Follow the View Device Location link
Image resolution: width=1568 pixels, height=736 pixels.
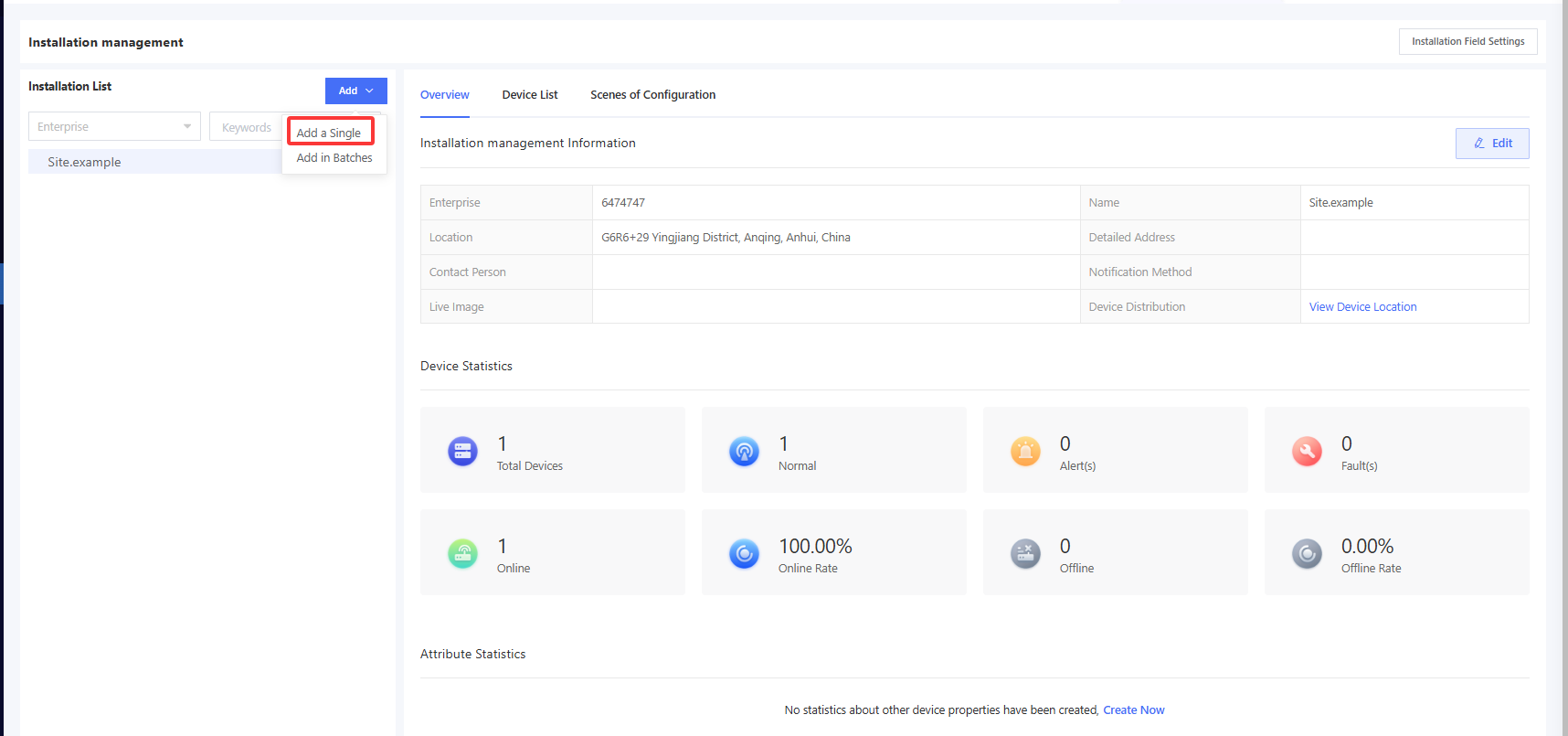tap(1362, 307)
